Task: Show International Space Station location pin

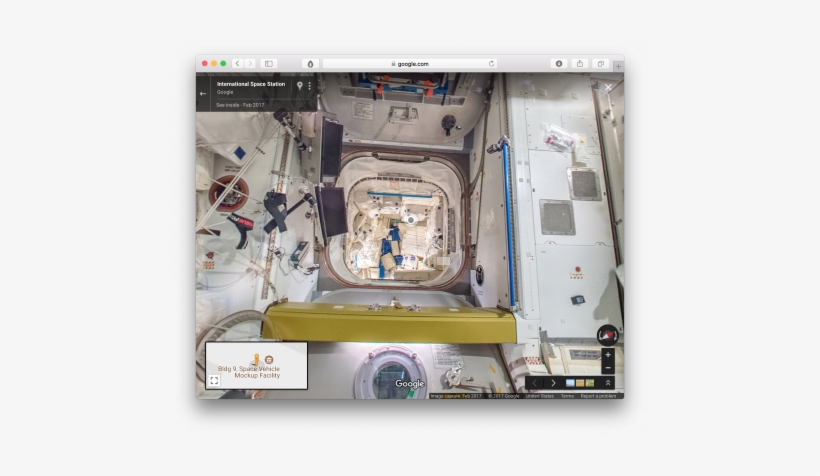Action: [300, 86]
